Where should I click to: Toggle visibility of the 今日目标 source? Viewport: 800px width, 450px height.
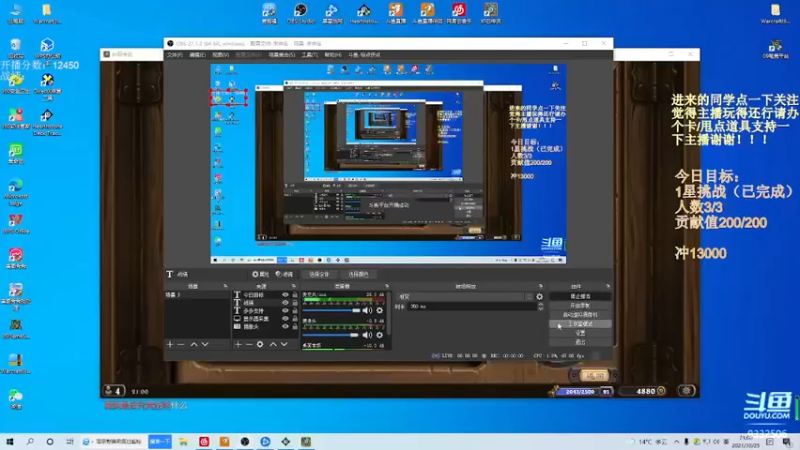[x=285, y=295]
